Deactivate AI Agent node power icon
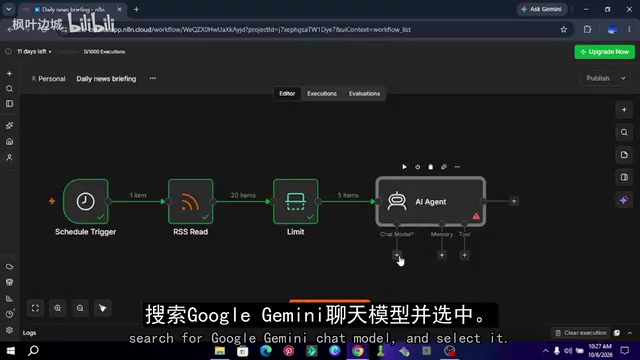The height and width of the screenshot is (360, 640). 417,167
